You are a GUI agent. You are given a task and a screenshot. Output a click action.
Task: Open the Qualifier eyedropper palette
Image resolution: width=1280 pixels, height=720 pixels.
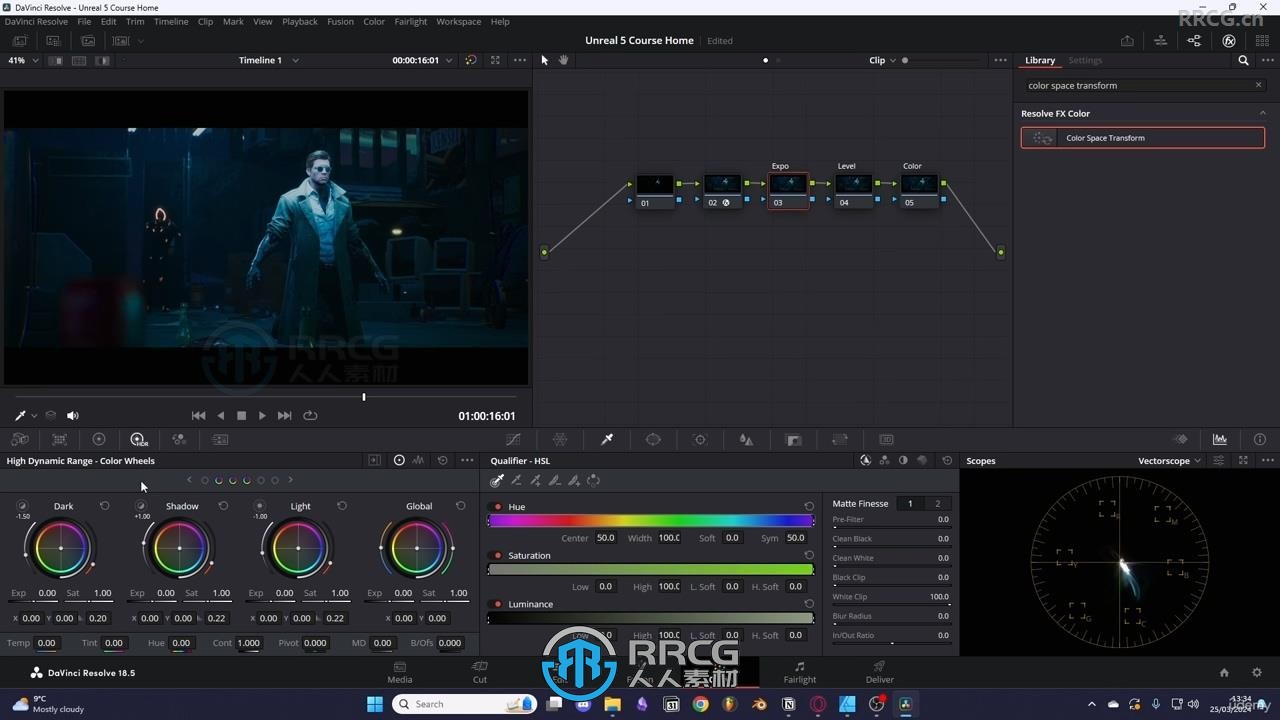(606, 439)
